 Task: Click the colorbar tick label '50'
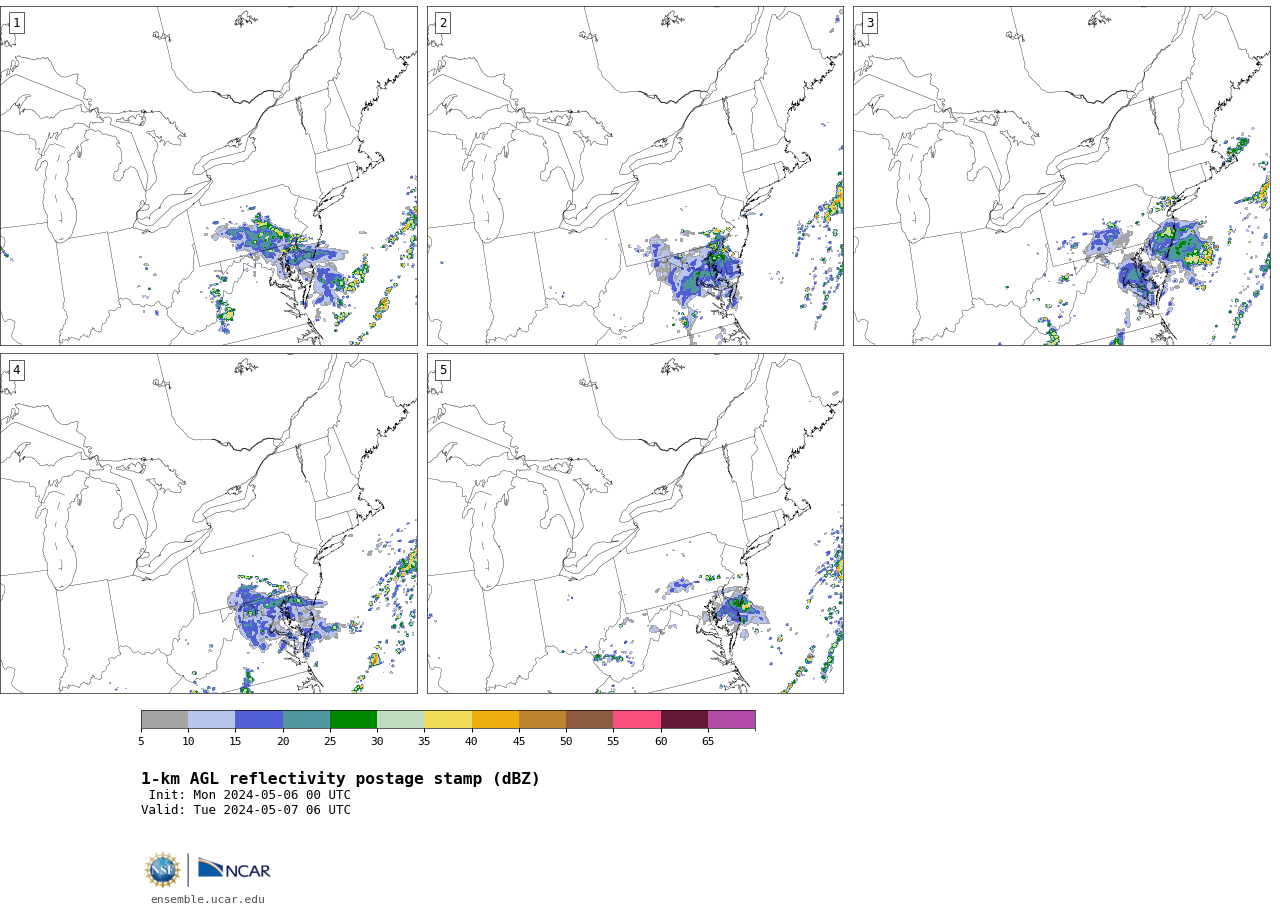[566, 741]
